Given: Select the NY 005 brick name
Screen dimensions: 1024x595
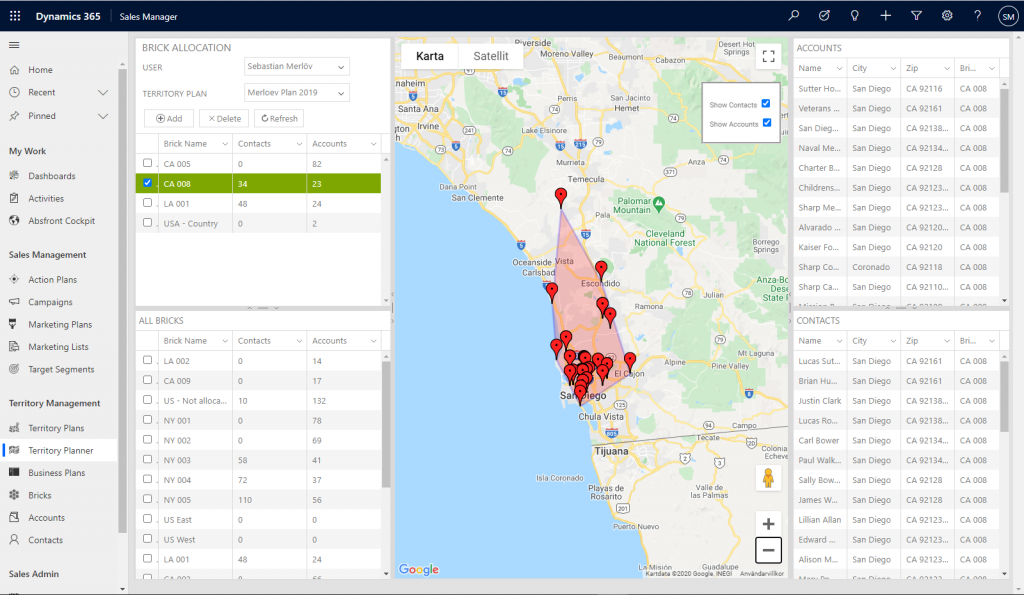Looking at the screenshot, I should pyautogui.click(x=177, y=500).
